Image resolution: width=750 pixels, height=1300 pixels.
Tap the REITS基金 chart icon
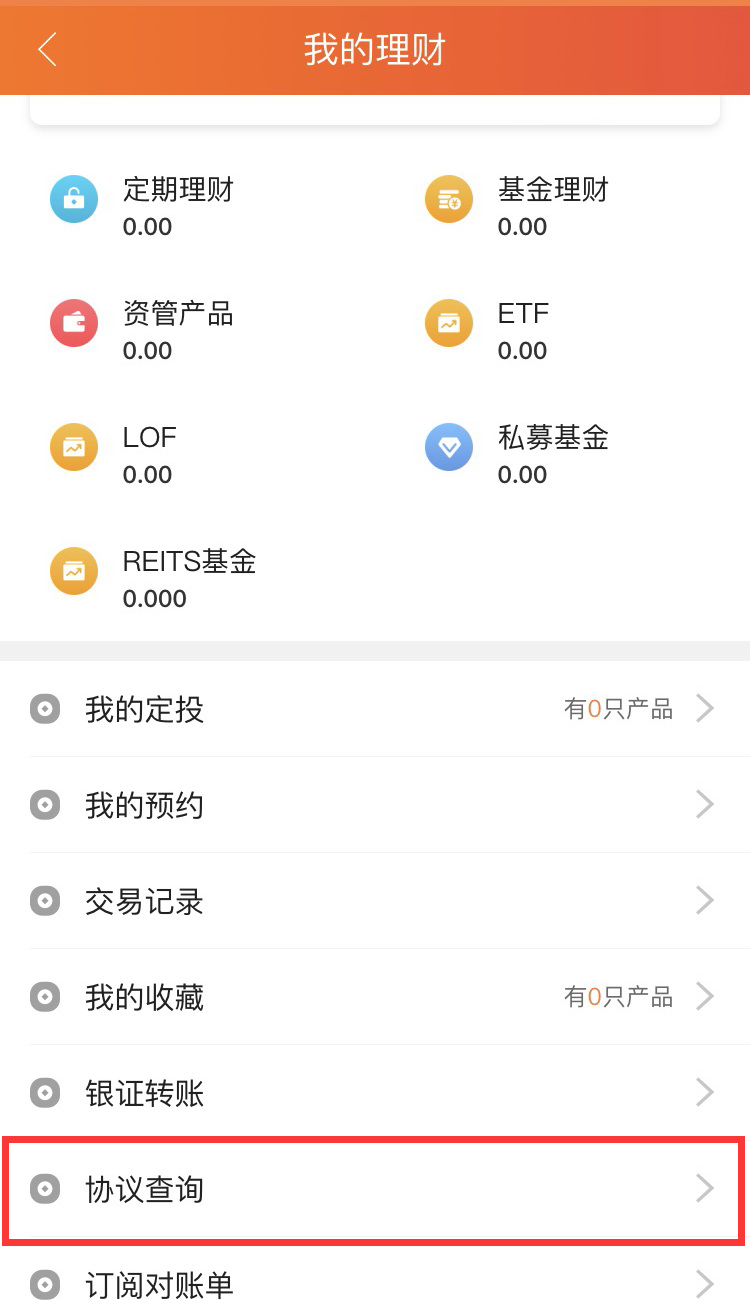[74, 571]
